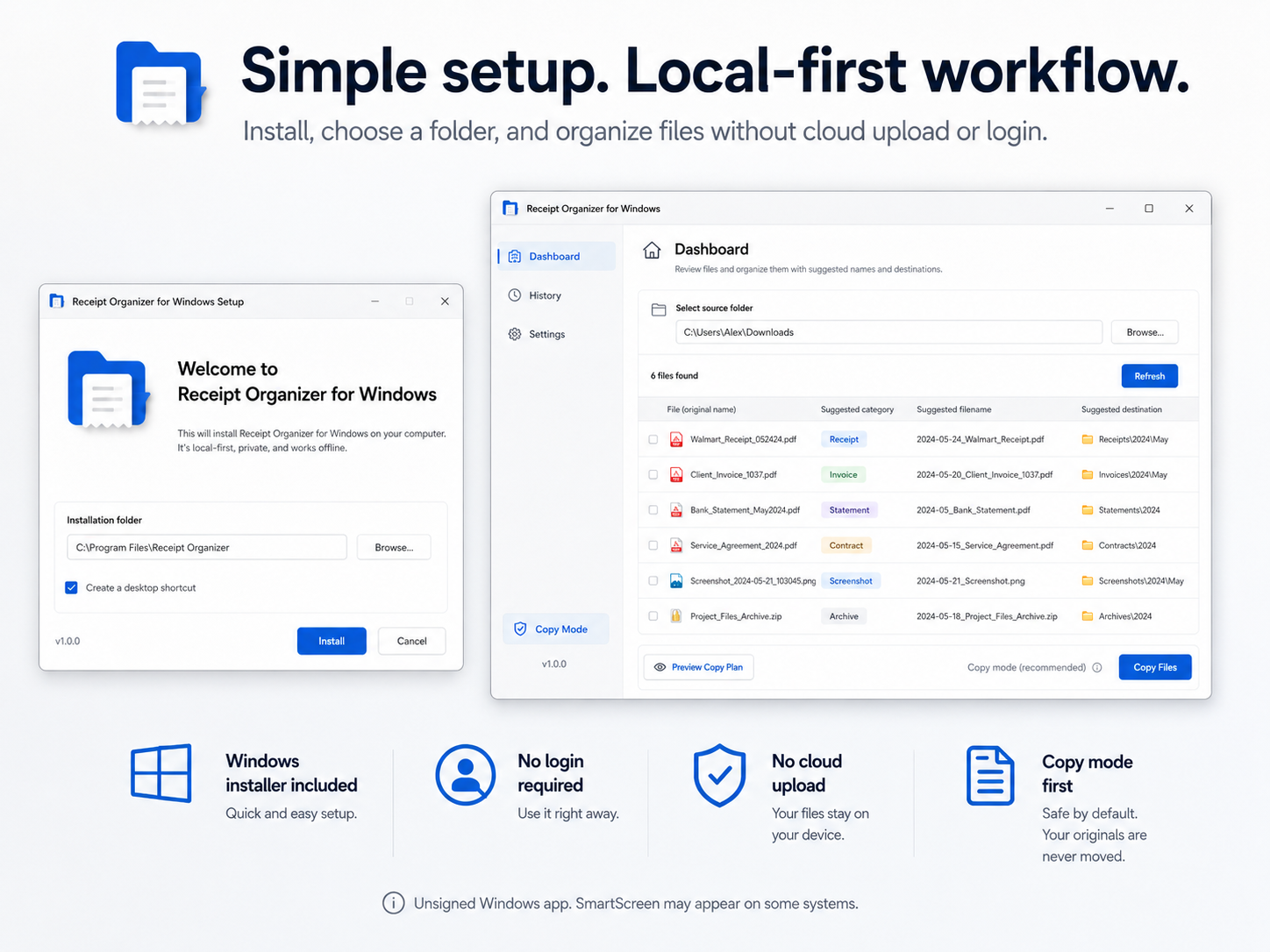Click the Archive category tag

point(844,616)
